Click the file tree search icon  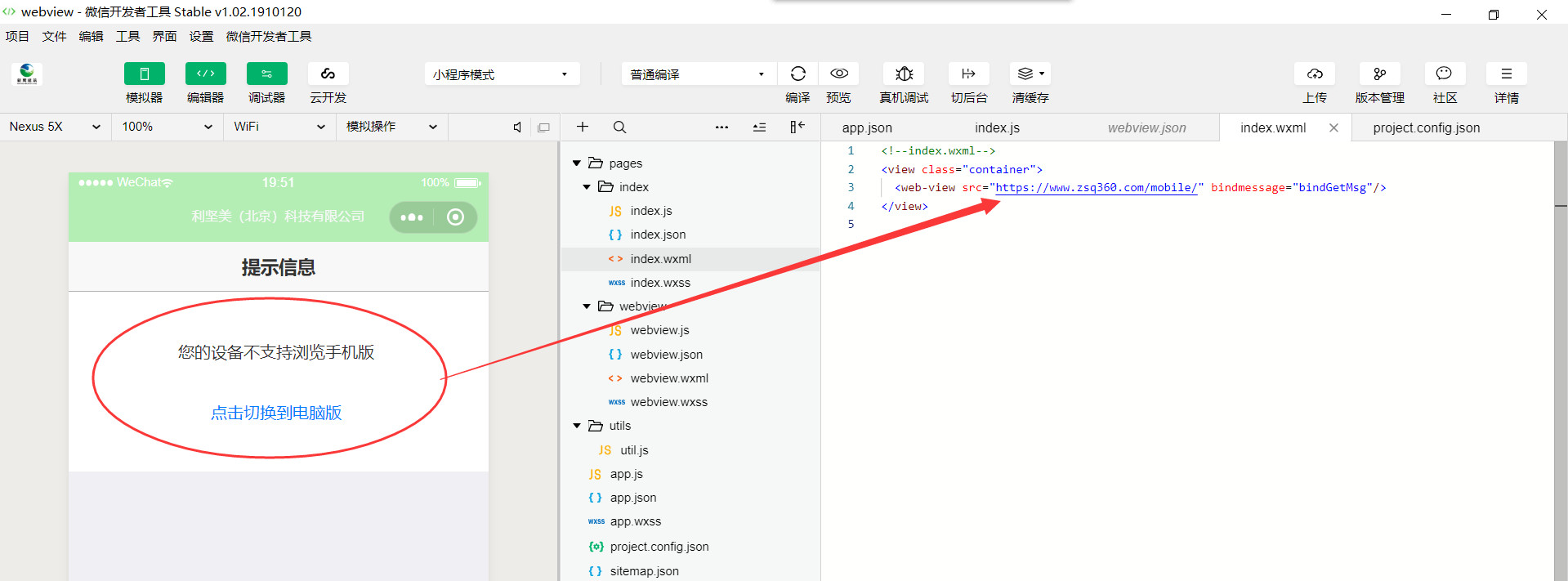pos(620,127)
